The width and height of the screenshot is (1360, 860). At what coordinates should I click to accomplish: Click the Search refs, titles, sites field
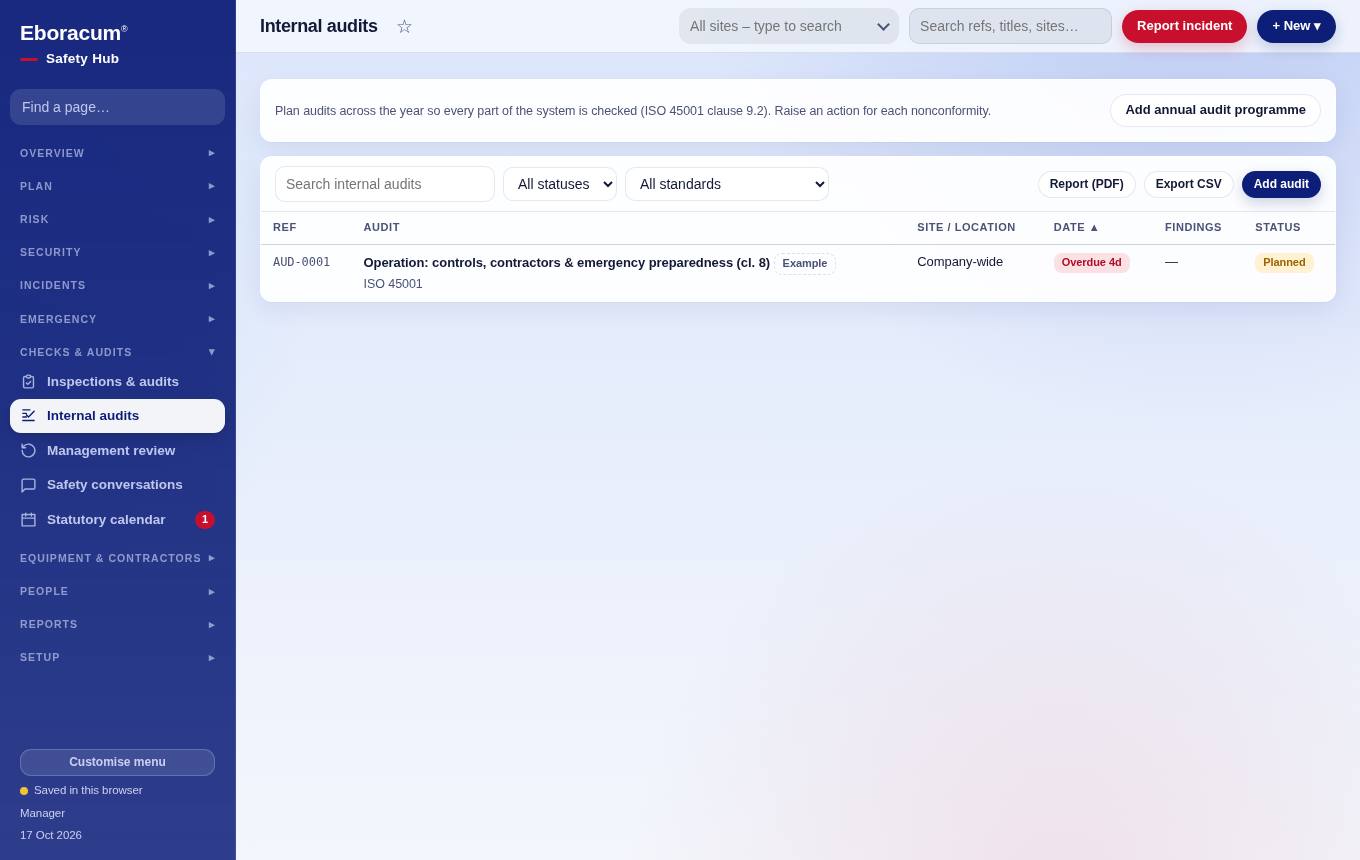(x=1010, y=26)
